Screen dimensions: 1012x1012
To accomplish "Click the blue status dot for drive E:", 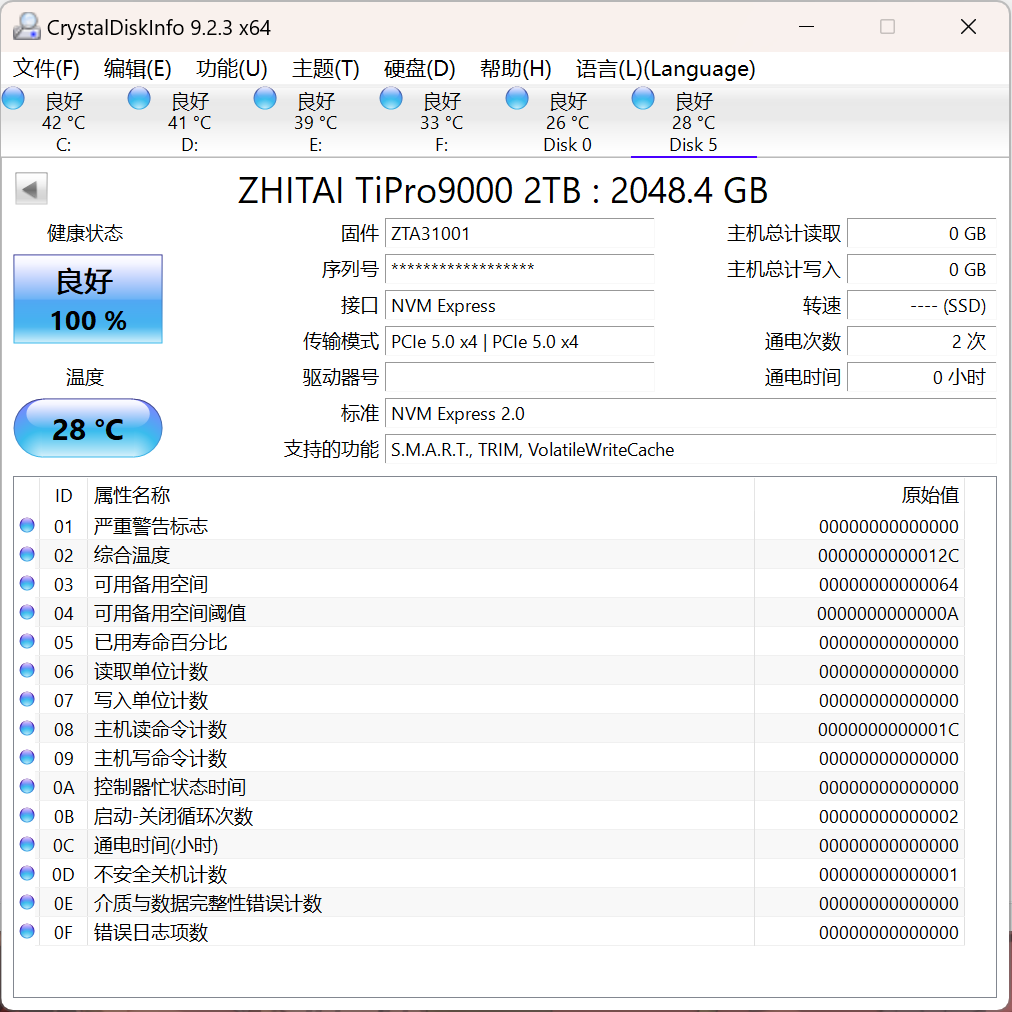I will [264, 98].
